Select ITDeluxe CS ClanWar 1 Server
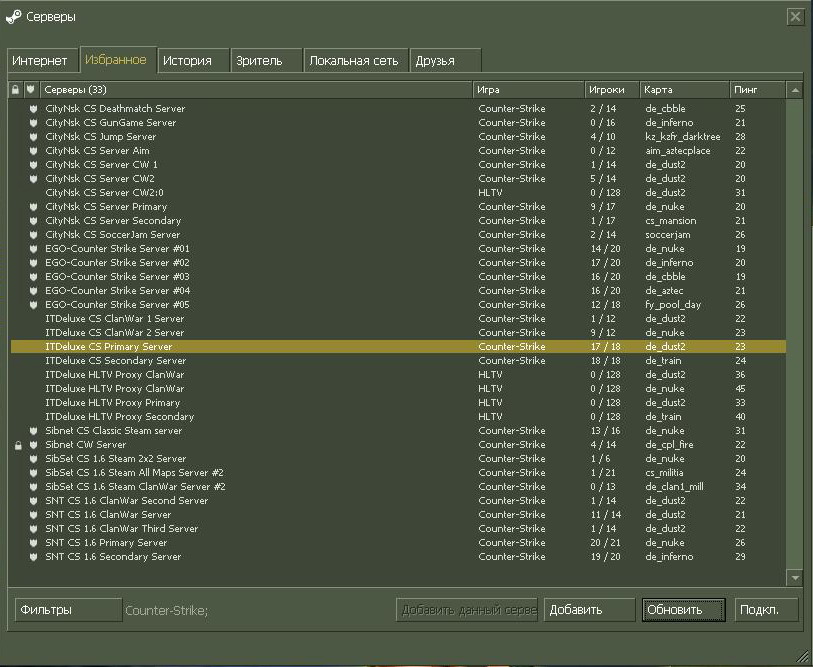This screenshot has width=813, height=667. click(398, 318)
